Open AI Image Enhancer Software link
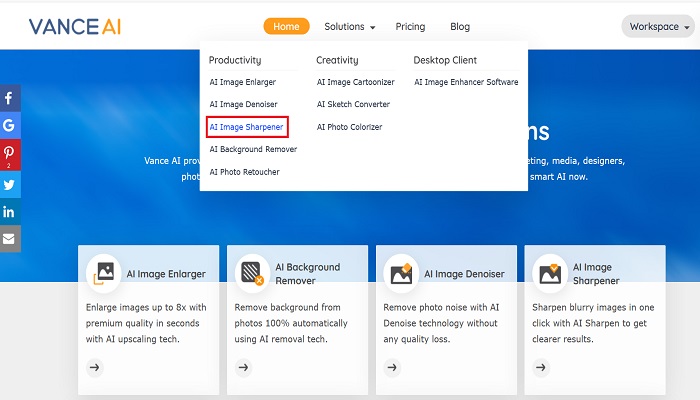This screenshot has height=400, width=700. pos(466,82)
